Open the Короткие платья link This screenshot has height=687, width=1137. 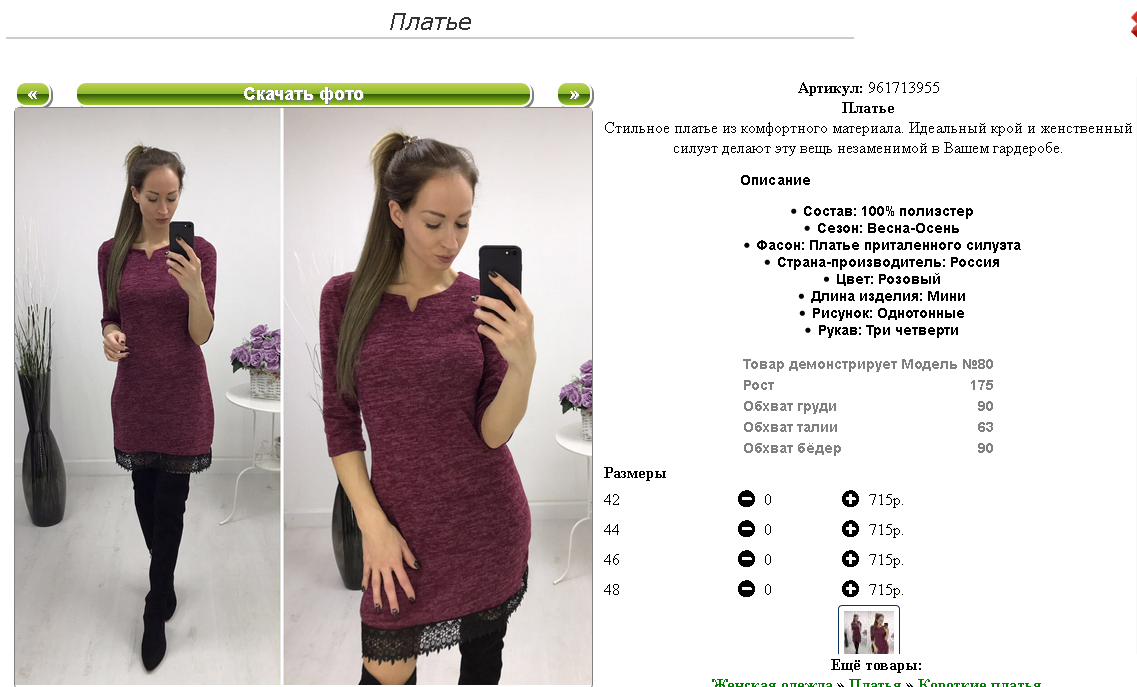(979, 683)
